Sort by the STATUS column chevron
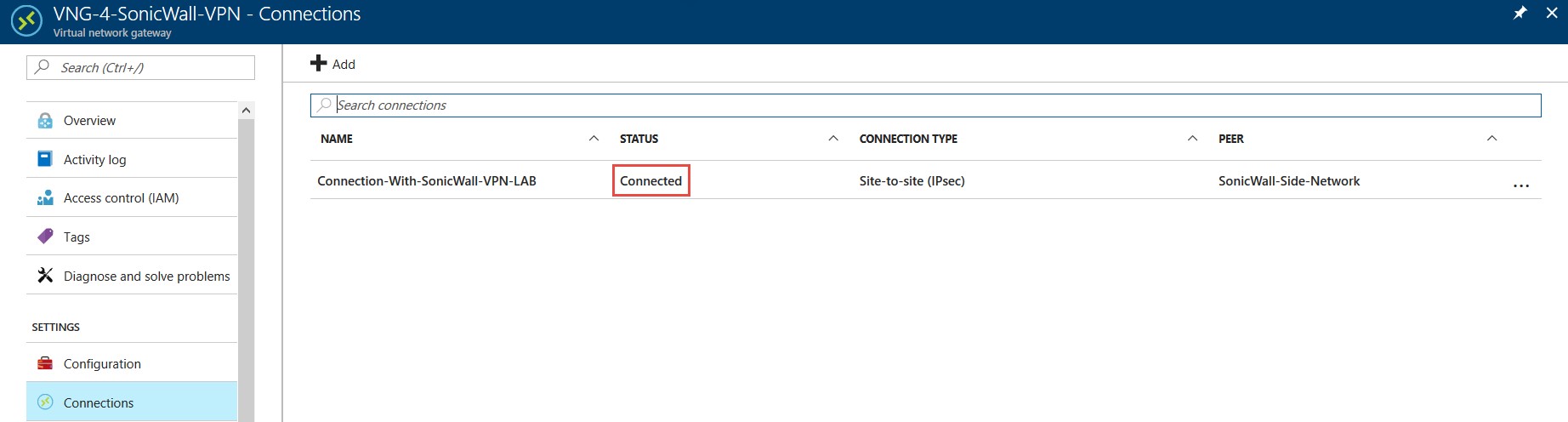Screen dimensions: 1568x422 coord(833,138)
